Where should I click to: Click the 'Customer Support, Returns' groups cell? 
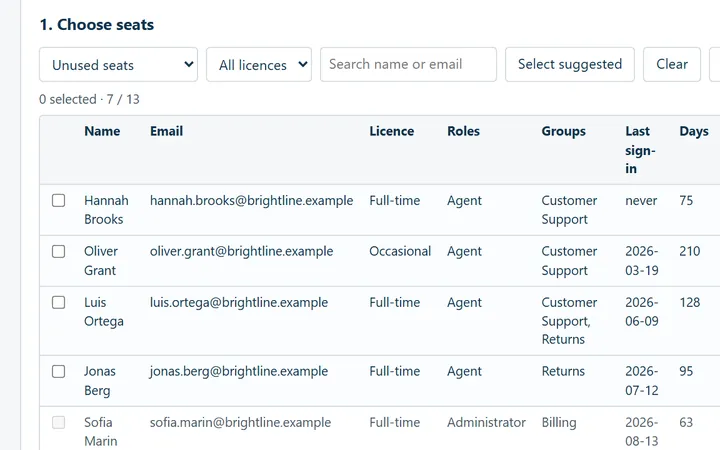coord(569,321)
